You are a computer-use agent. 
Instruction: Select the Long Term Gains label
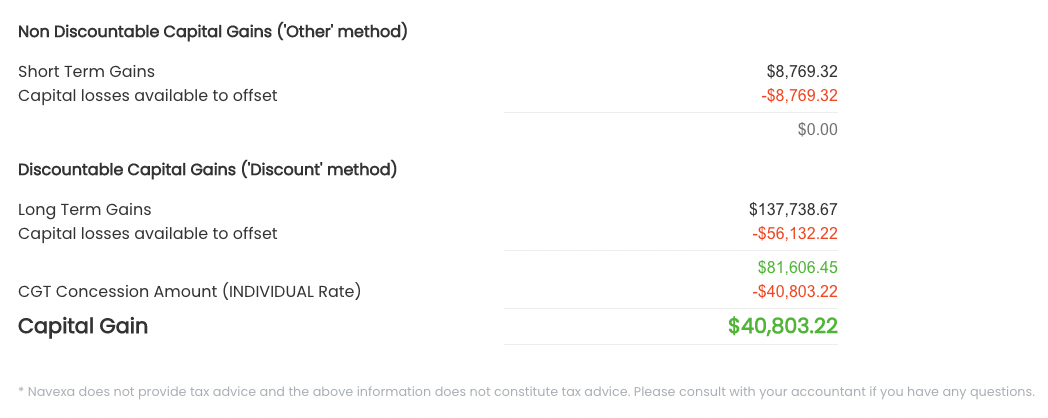[x=84, y=210]
